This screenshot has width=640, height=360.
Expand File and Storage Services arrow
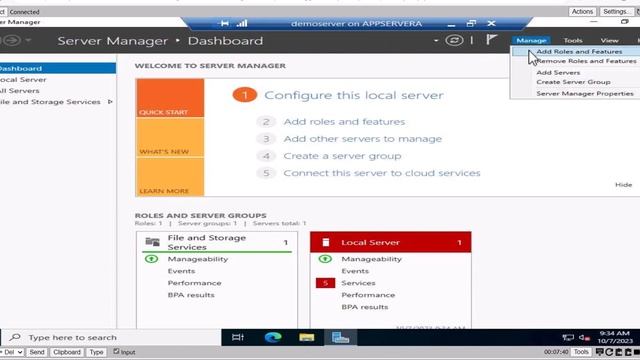pyautogui.click(x=110, y=102)
